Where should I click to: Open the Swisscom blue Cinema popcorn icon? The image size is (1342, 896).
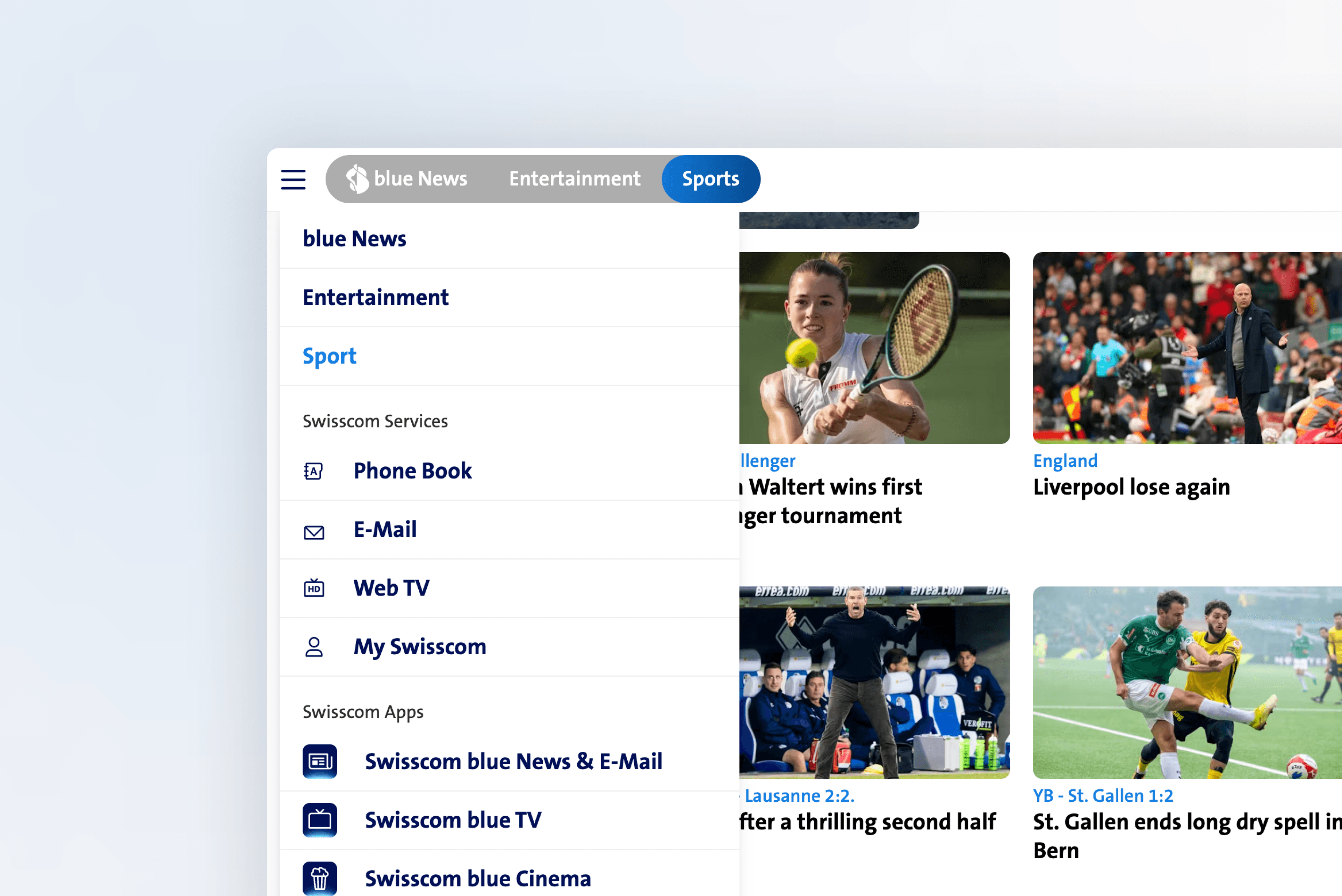[319, 878]
